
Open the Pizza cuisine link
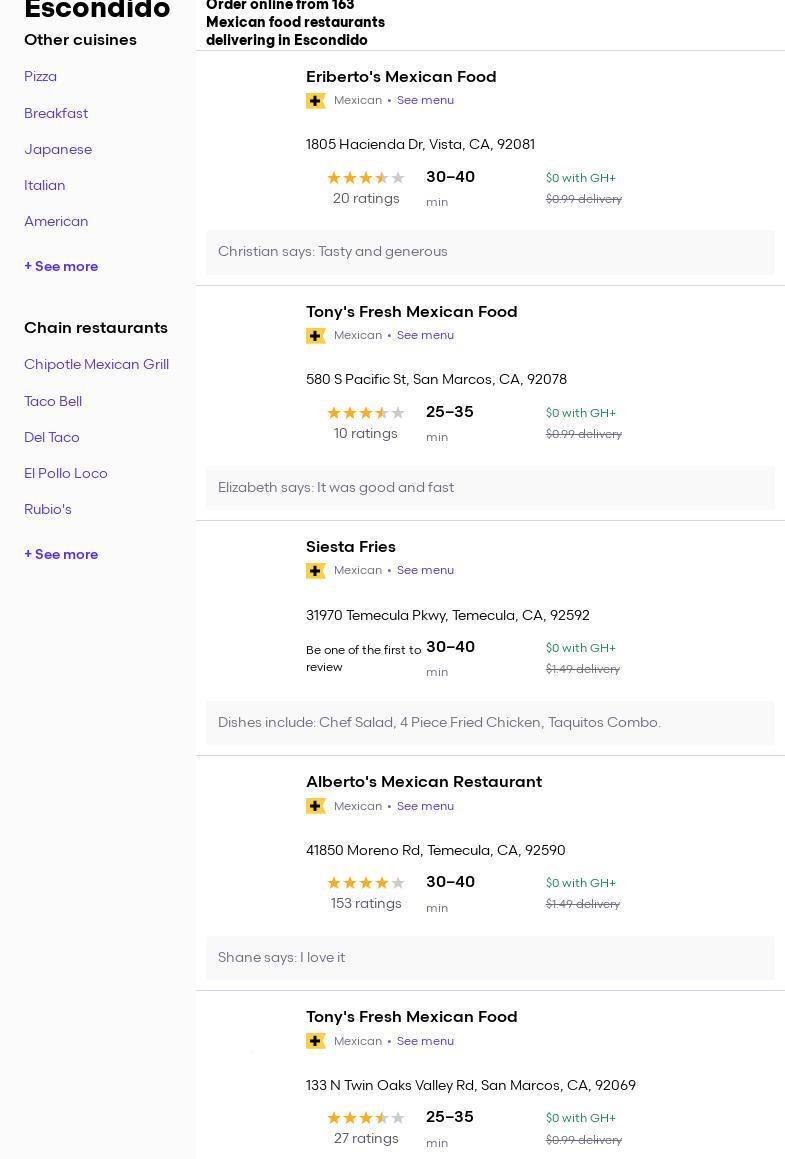click(40, 77)
